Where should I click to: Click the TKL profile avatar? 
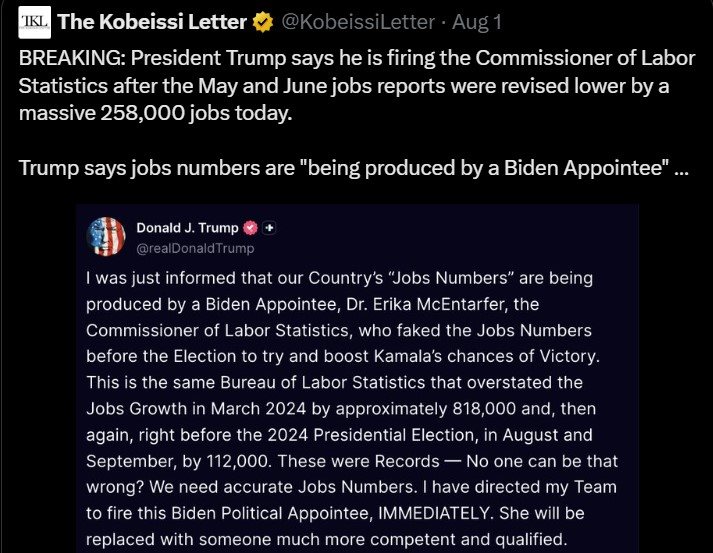pos(35,22)
